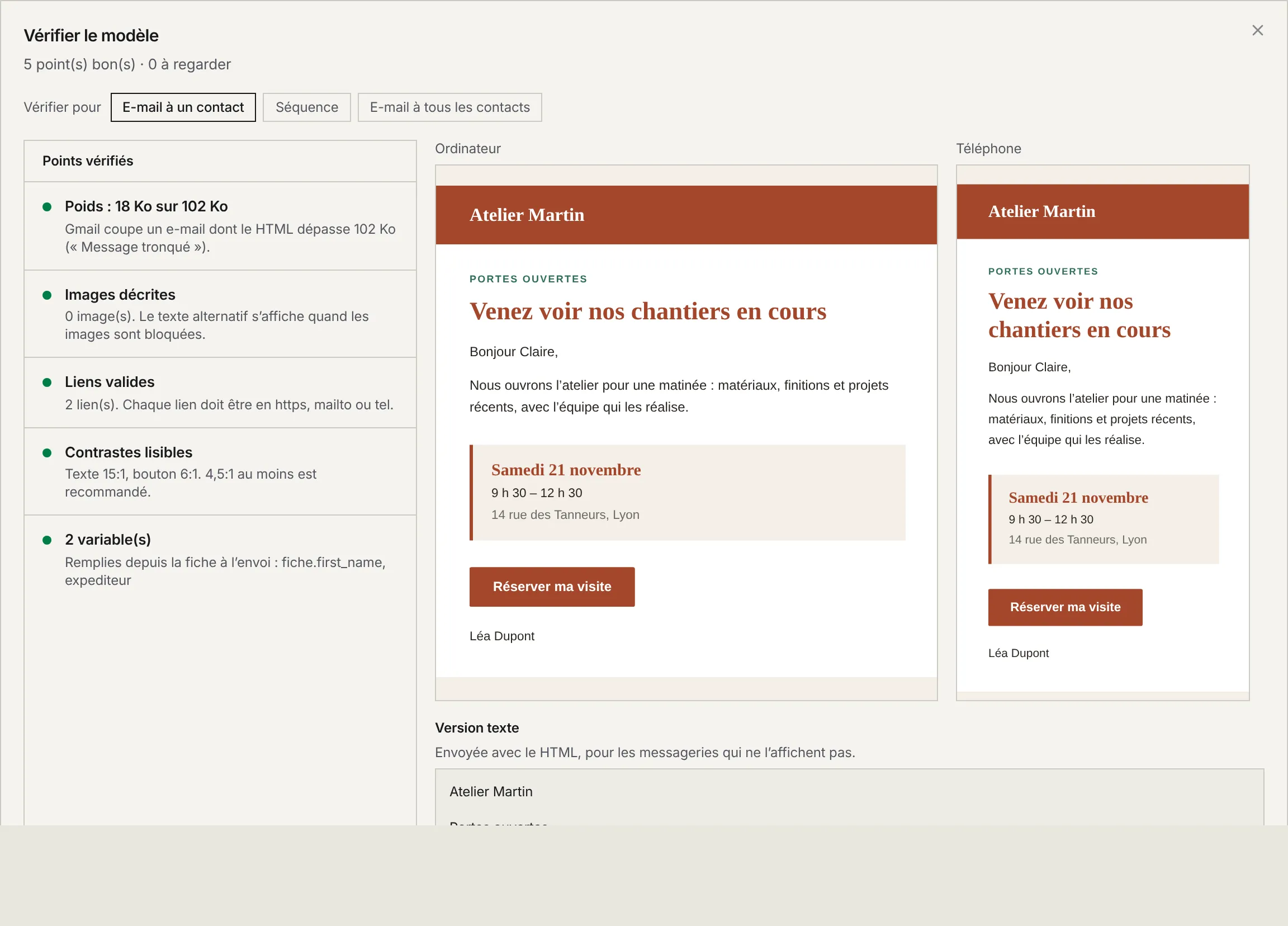Click the green dot beside Contrastes lisibles
This screenshot has height=926, width=1288.
pos(47,453)
